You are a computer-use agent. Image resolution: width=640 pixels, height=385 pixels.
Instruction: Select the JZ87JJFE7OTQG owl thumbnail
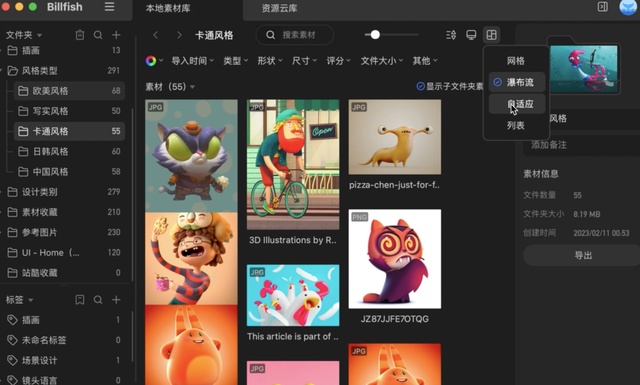[395, 259]
